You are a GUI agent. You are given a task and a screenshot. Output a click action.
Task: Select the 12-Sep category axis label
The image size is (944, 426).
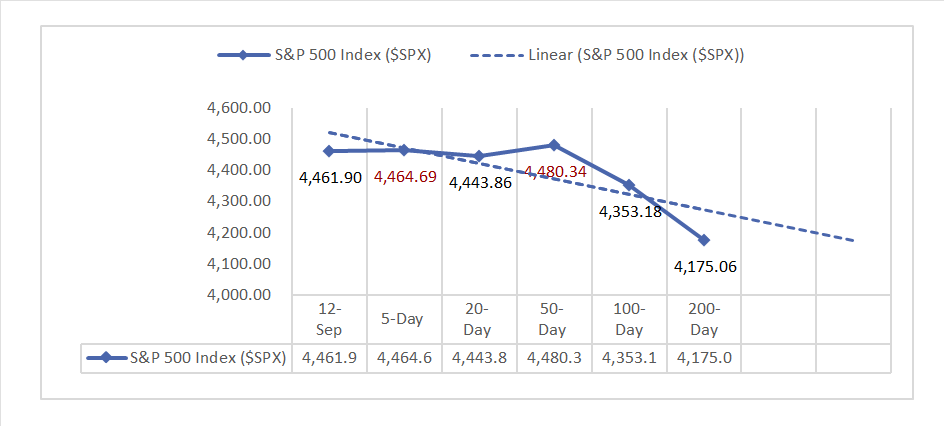(330, 320)
